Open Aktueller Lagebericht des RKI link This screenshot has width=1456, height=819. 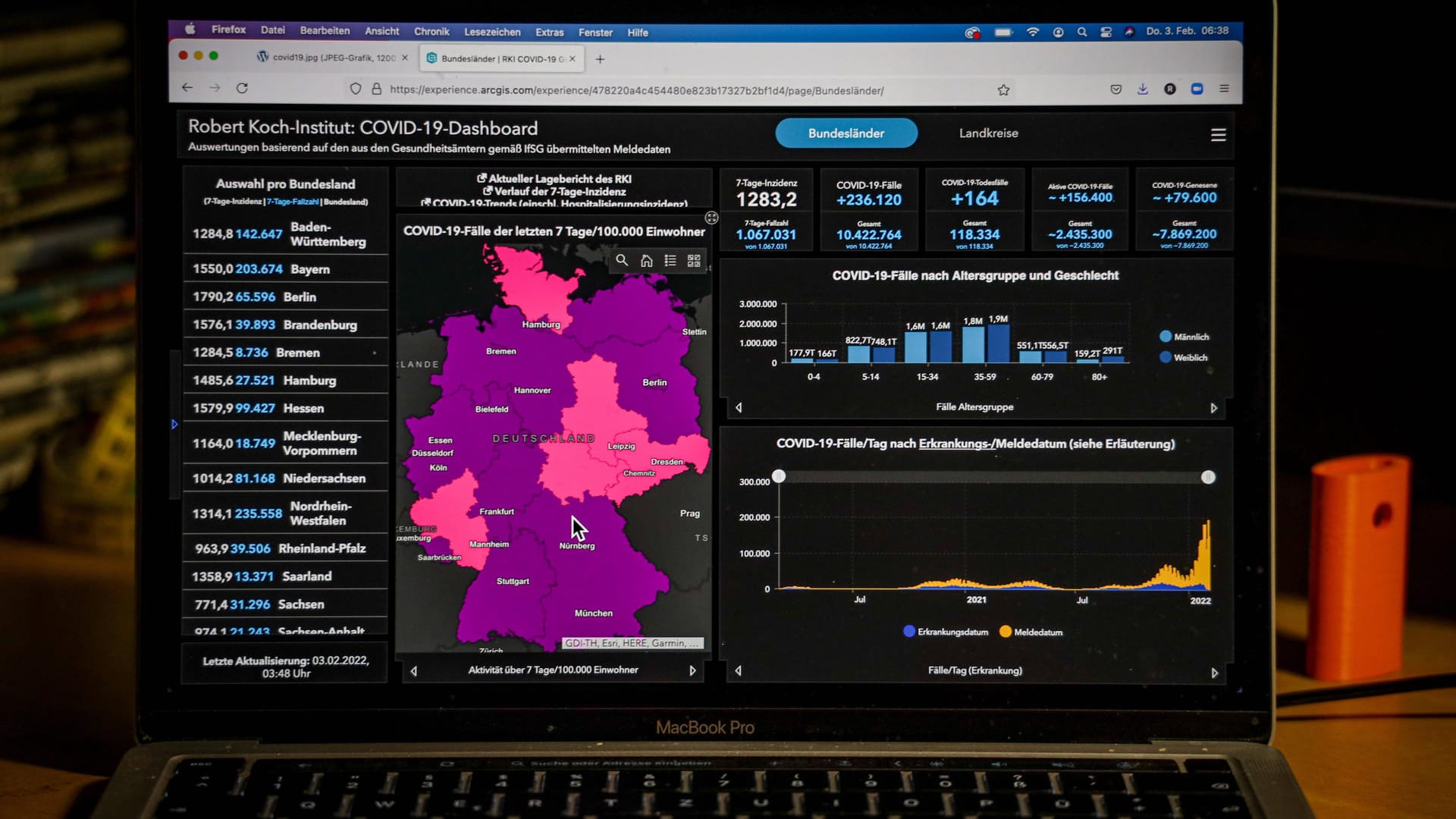(554, 179)
